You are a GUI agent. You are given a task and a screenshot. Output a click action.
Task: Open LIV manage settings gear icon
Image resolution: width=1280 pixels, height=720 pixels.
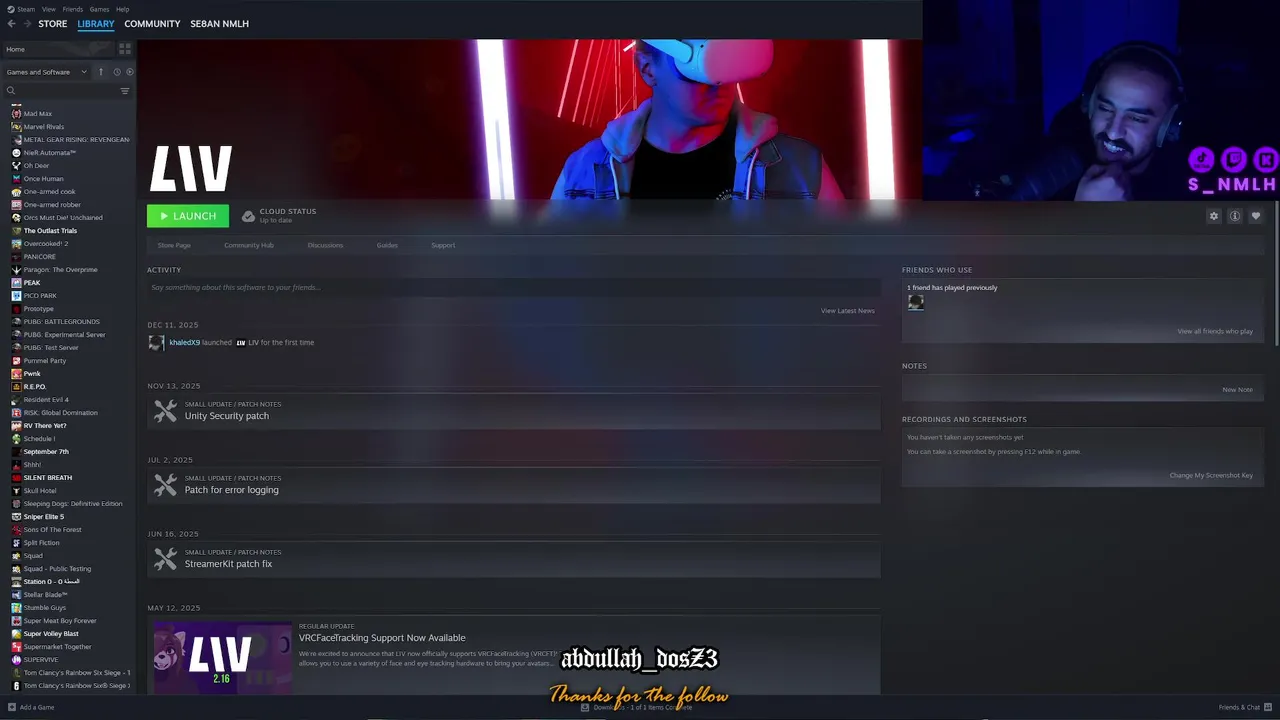[1214, 216]
